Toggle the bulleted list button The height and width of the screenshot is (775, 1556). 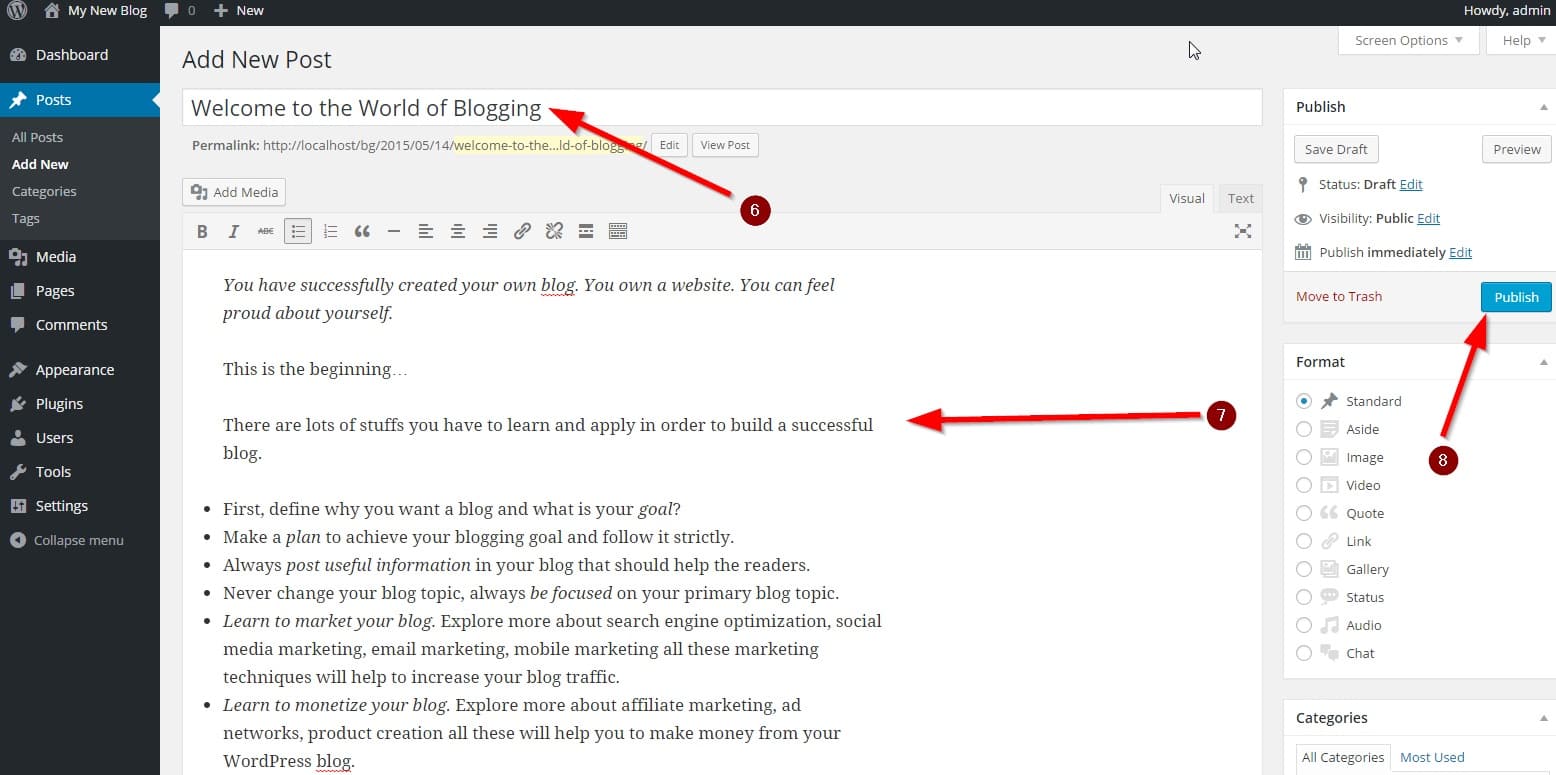298,232
